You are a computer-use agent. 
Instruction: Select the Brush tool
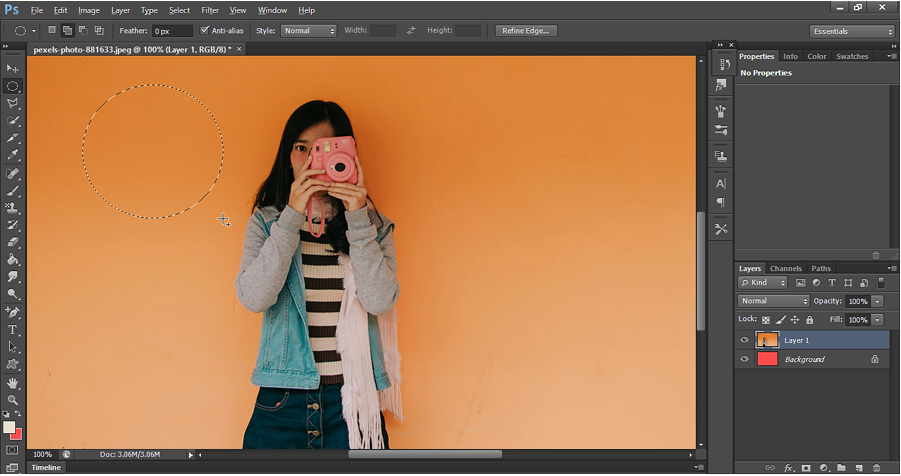point(12,191)
